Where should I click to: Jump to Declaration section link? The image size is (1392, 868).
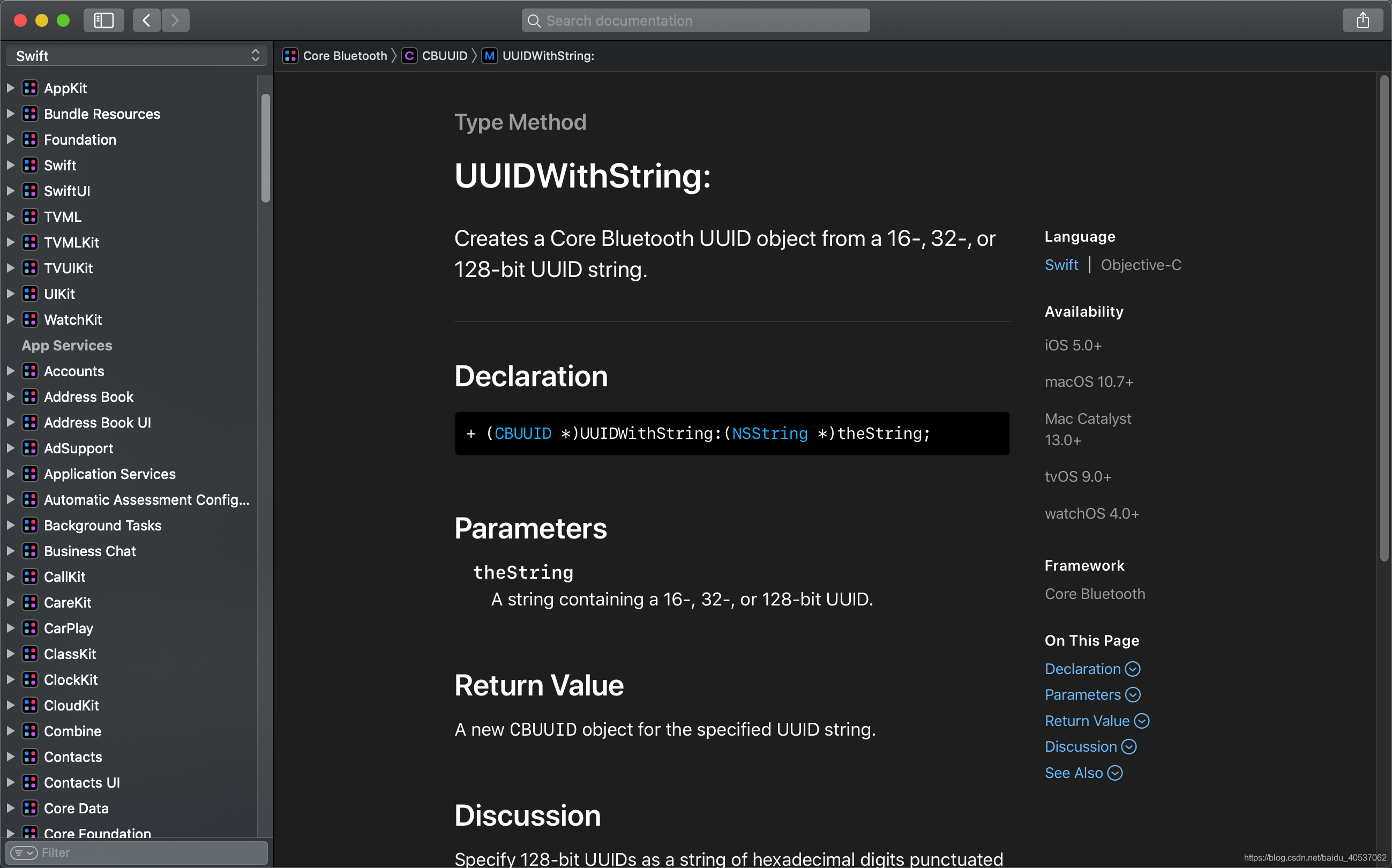pyautogui.click(x=1092, y=669)
